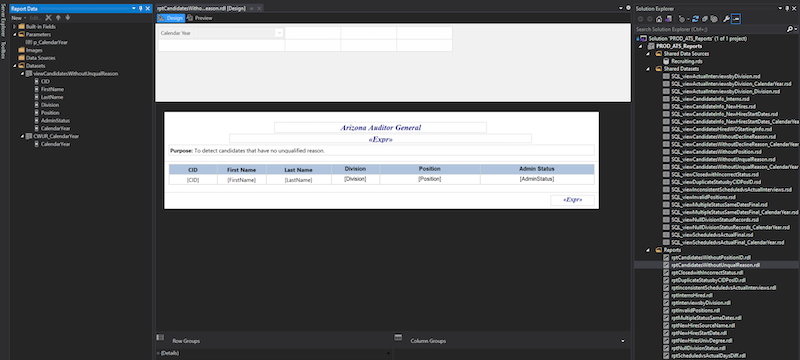Click the Built-in Fields folder icon
800x360 pixels.
21,27
